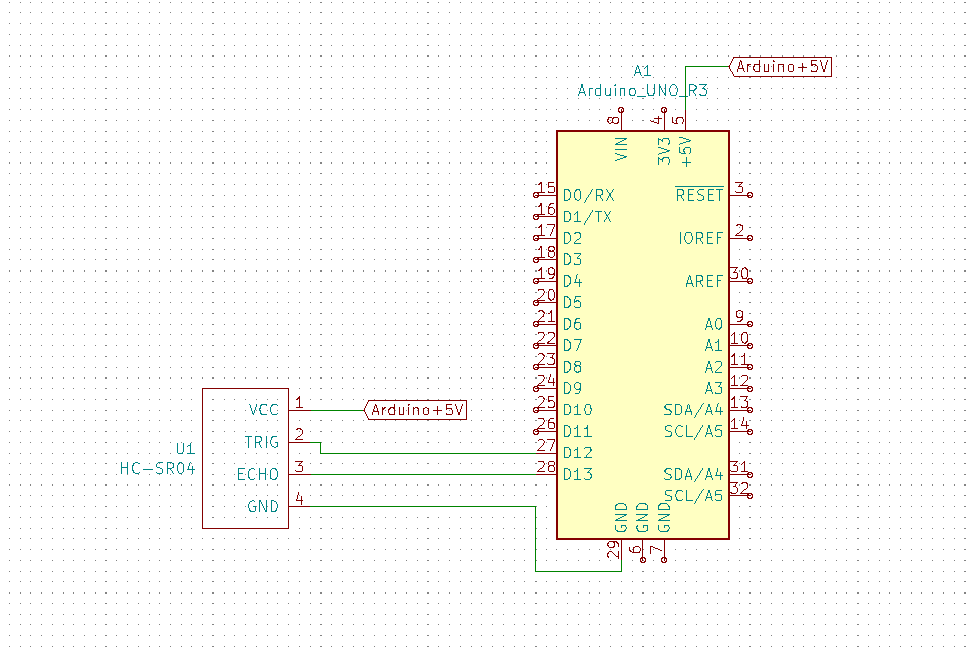Select the IOREF pin label
973x657 pixels.
coord(700,238)
